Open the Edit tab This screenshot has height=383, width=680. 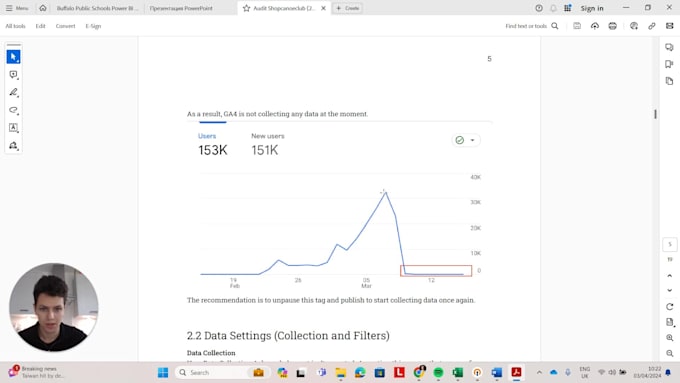click(40, 26)
